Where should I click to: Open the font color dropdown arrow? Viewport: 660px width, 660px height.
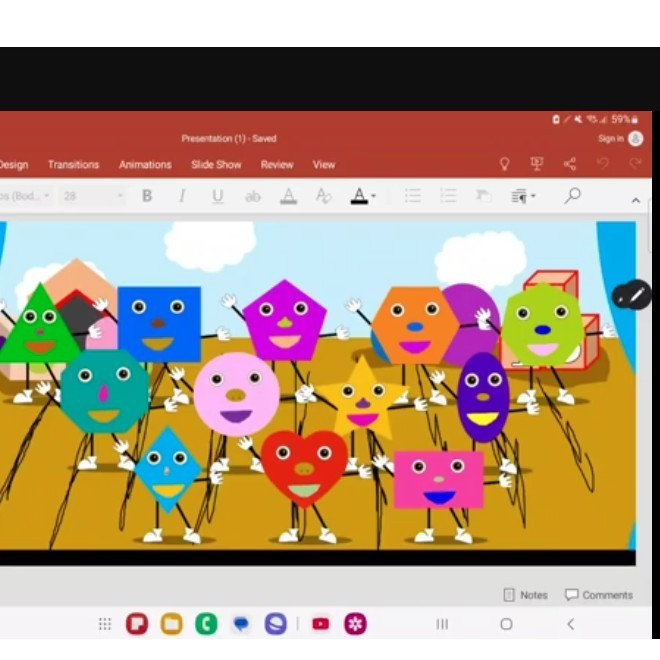pyautogui.click(x=374, y=197)
